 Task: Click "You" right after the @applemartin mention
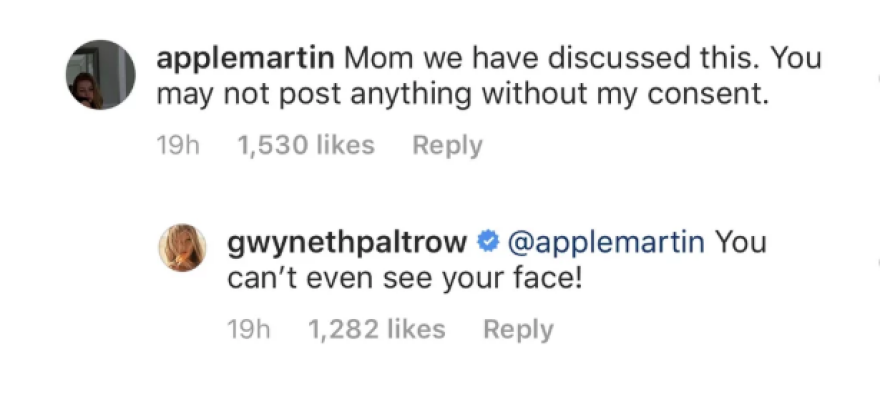pyautogui.click(x=741, y=242)
